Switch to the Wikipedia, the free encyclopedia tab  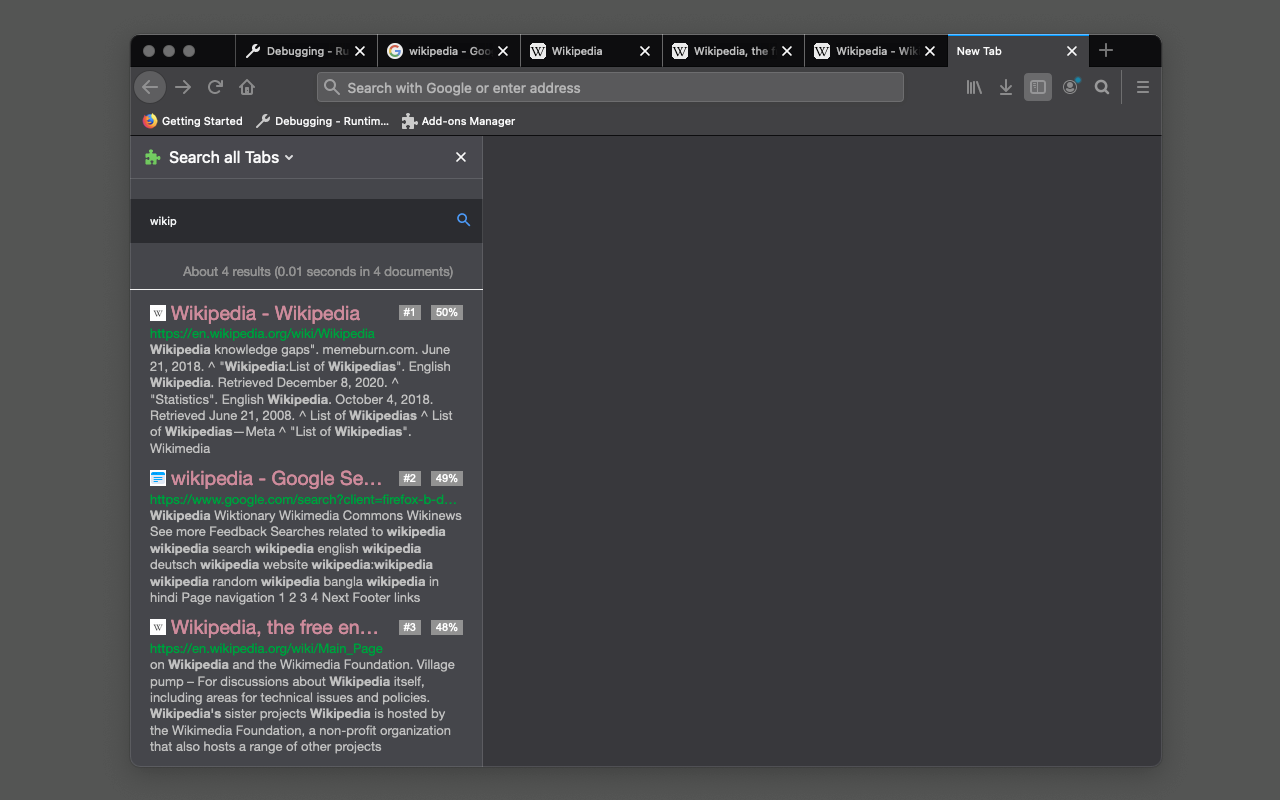coord(733,51)
